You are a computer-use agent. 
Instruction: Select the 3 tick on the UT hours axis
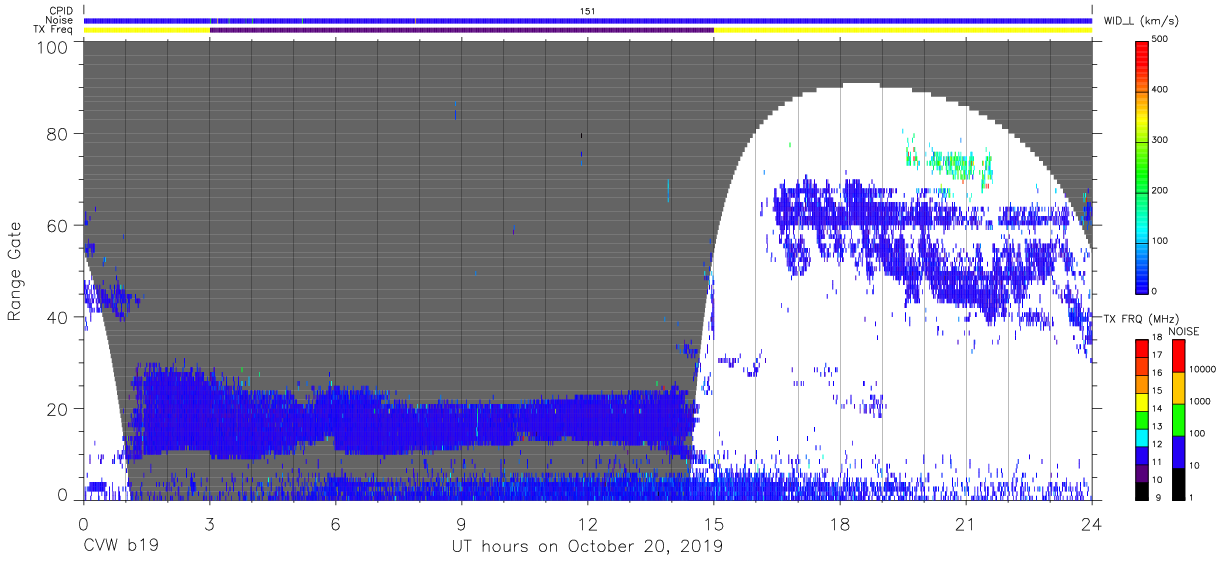tap(210, 522)
